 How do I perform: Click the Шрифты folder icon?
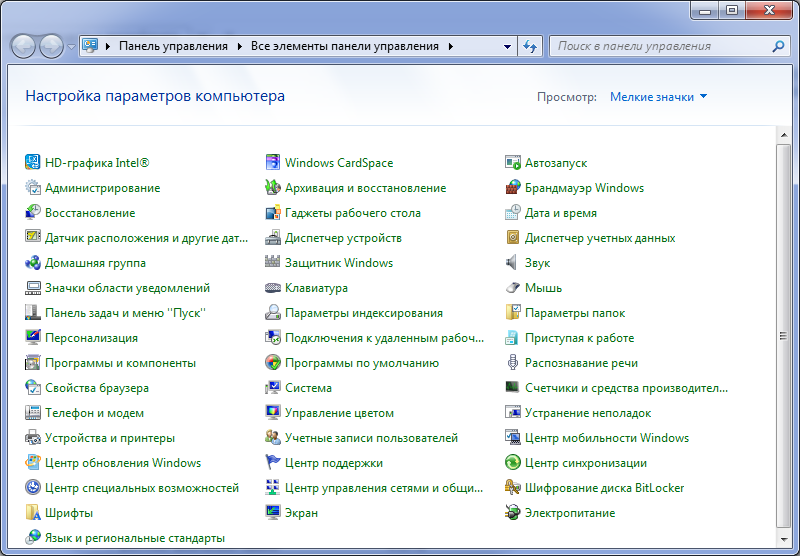[33, 513]
